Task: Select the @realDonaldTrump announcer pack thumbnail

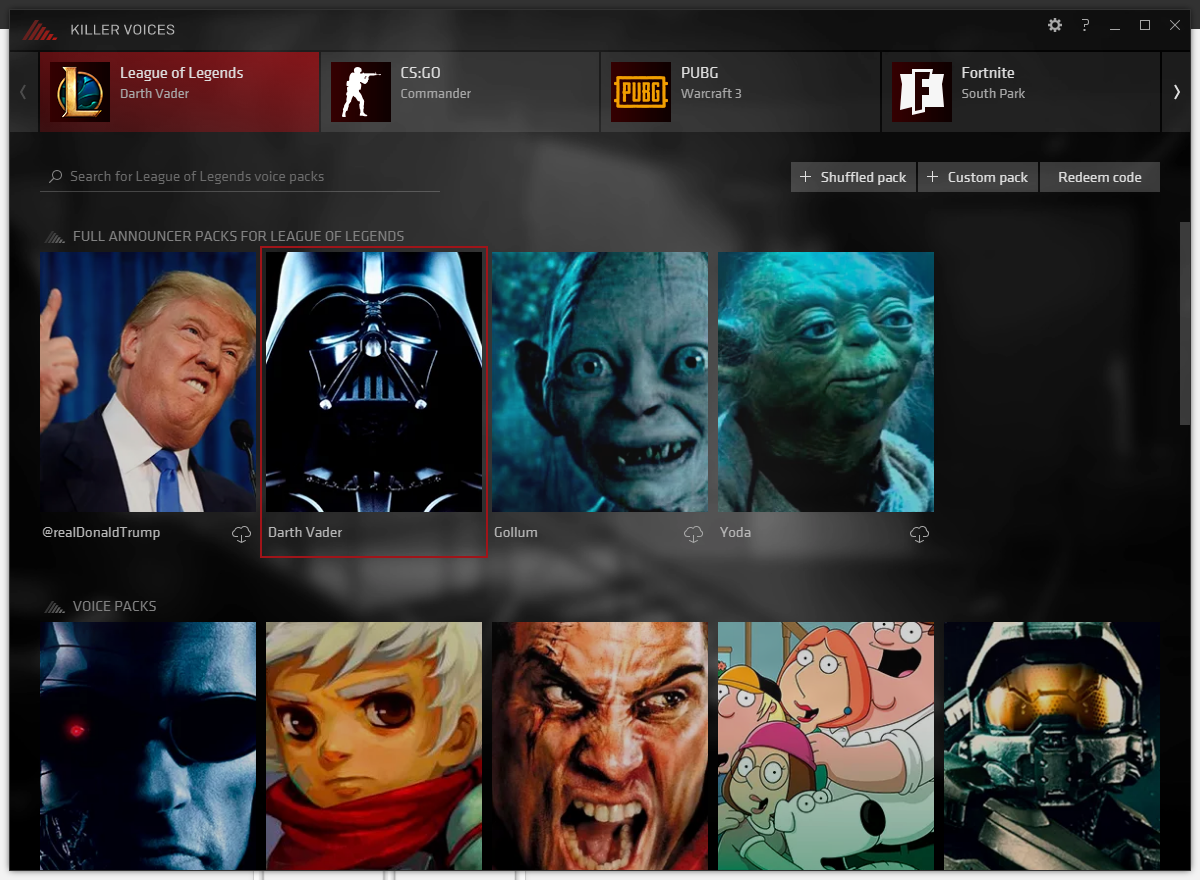Action: coord(148,382)
